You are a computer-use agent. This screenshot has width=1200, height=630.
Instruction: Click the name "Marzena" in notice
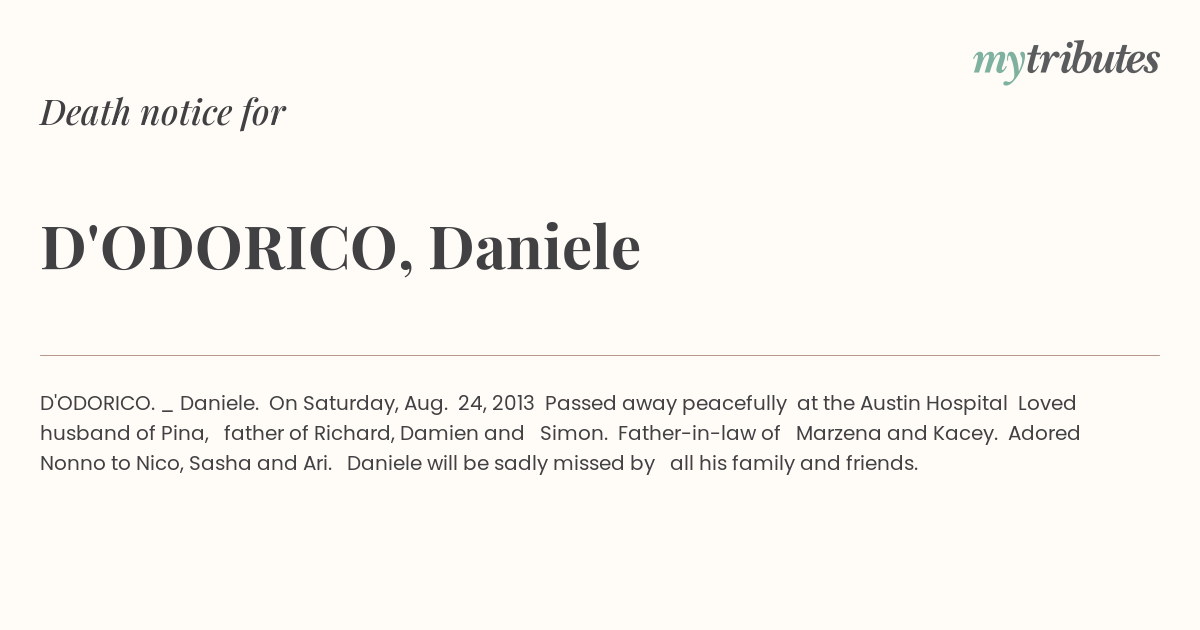click(838, 433)
